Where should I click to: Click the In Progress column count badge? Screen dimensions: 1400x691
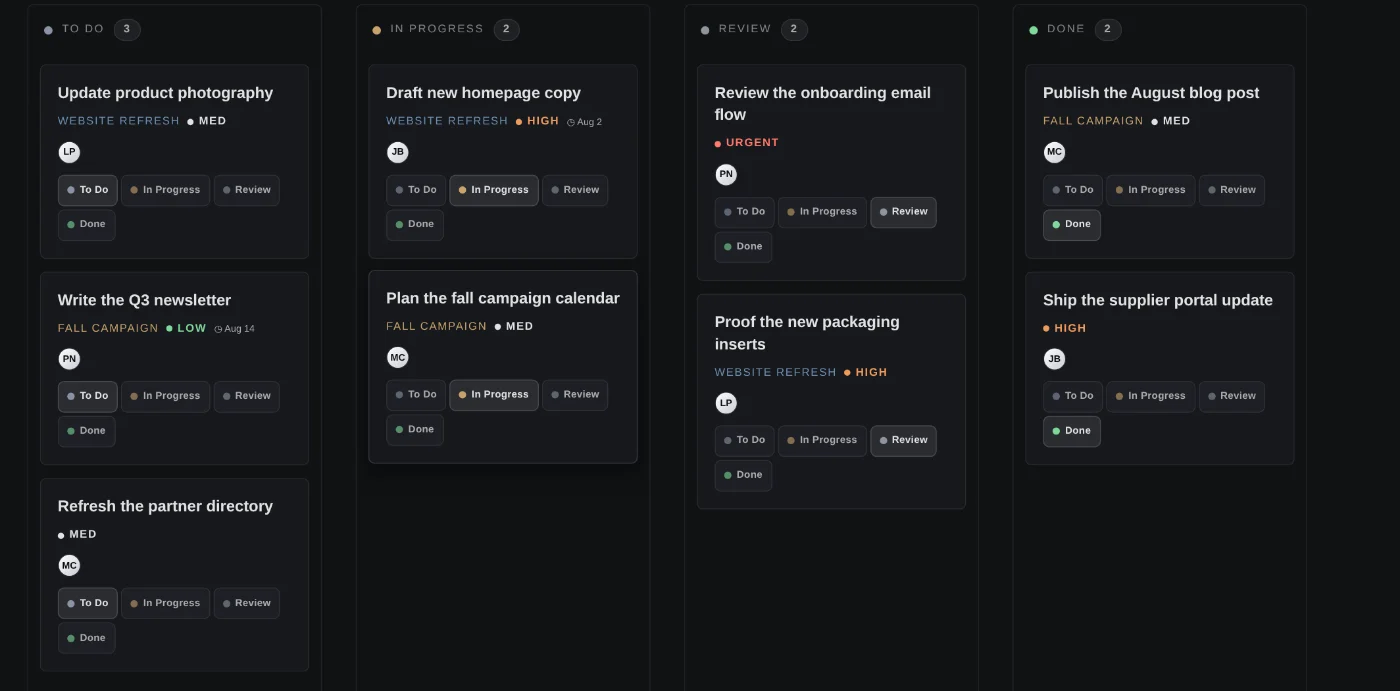(506, 29)
